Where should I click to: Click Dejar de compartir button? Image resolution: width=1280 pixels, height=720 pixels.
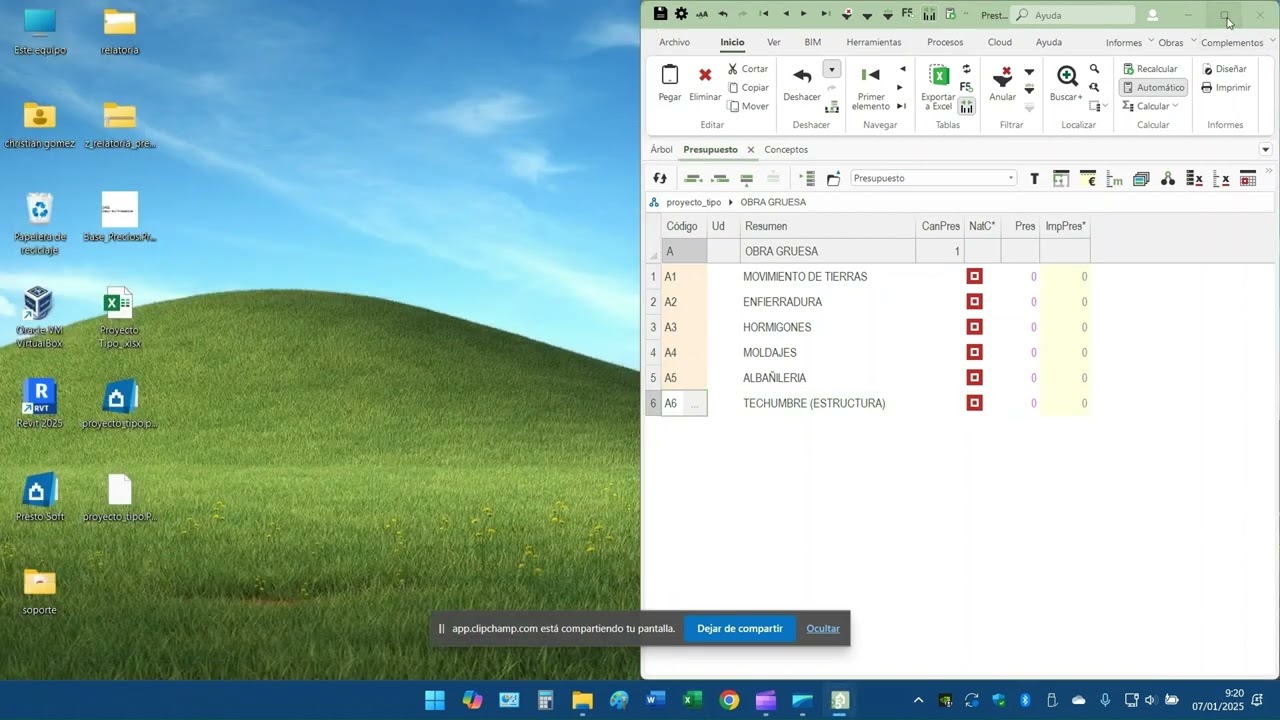coord(740,629)
